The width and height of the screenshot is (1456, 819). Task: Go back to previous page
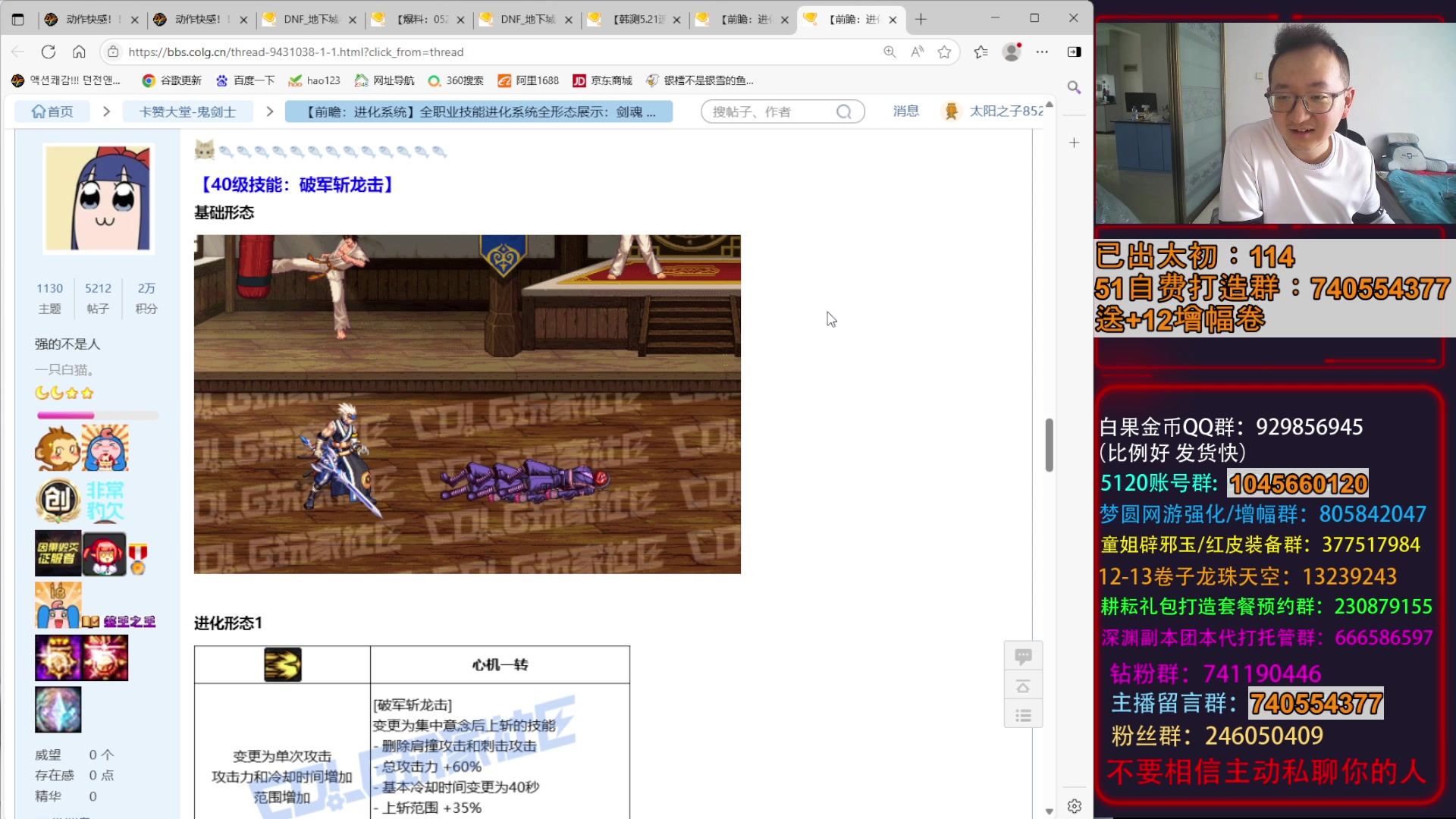point(18,52)
